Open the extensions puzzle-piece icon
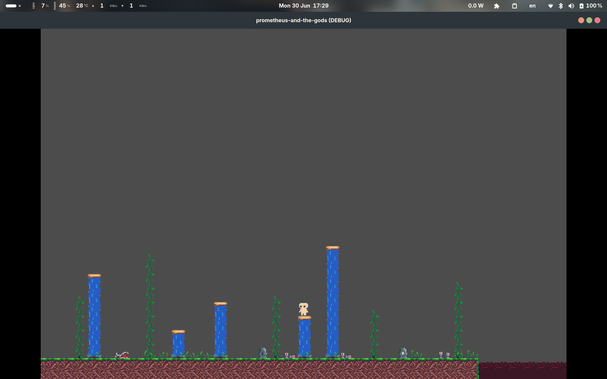 pyautogui.click(x=497, y=6)
